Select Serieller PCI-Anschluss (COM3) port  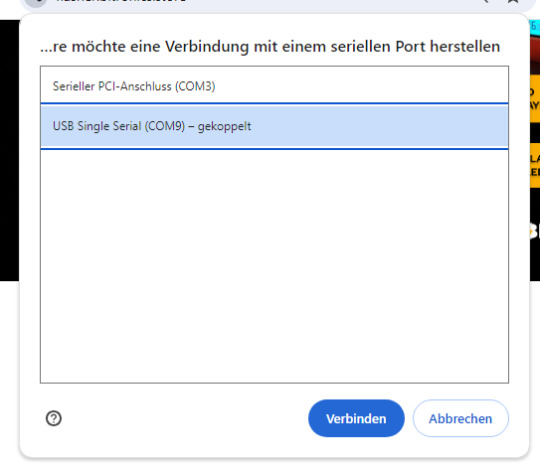point(274,85)
